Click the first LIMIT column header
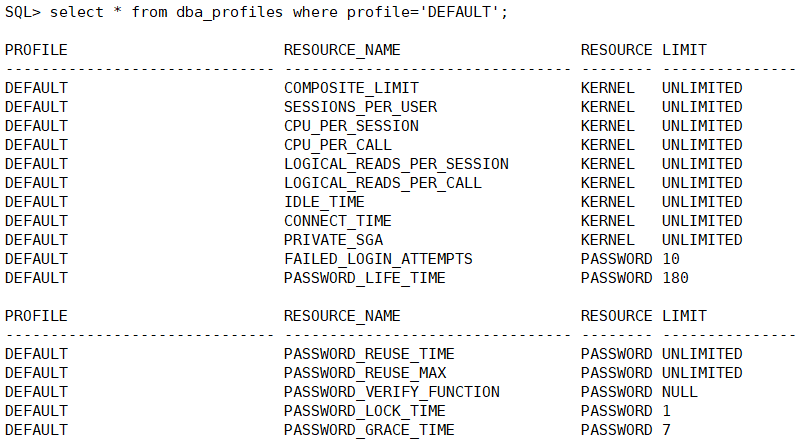 (x=683, y=50)
